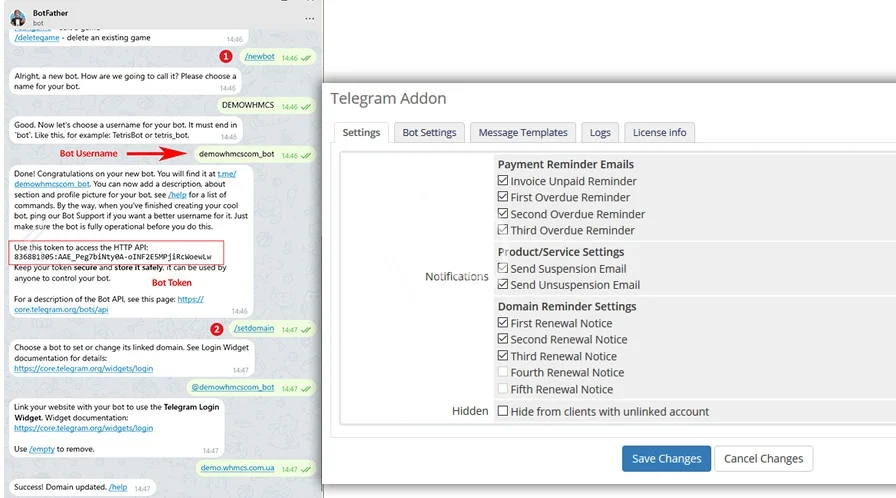Image resolution: width=896 pixels, height=498 pixels.
Task: Select the License info tab
Action: coord(659,132)
